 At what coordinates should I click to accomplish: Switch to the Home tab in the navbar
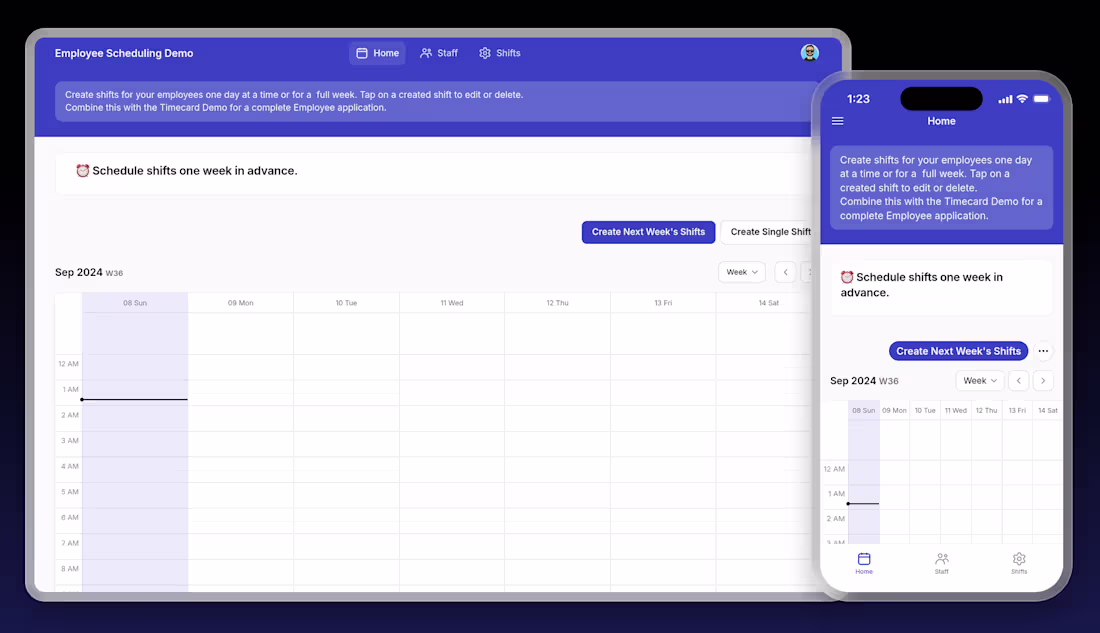tap(376, 52)
